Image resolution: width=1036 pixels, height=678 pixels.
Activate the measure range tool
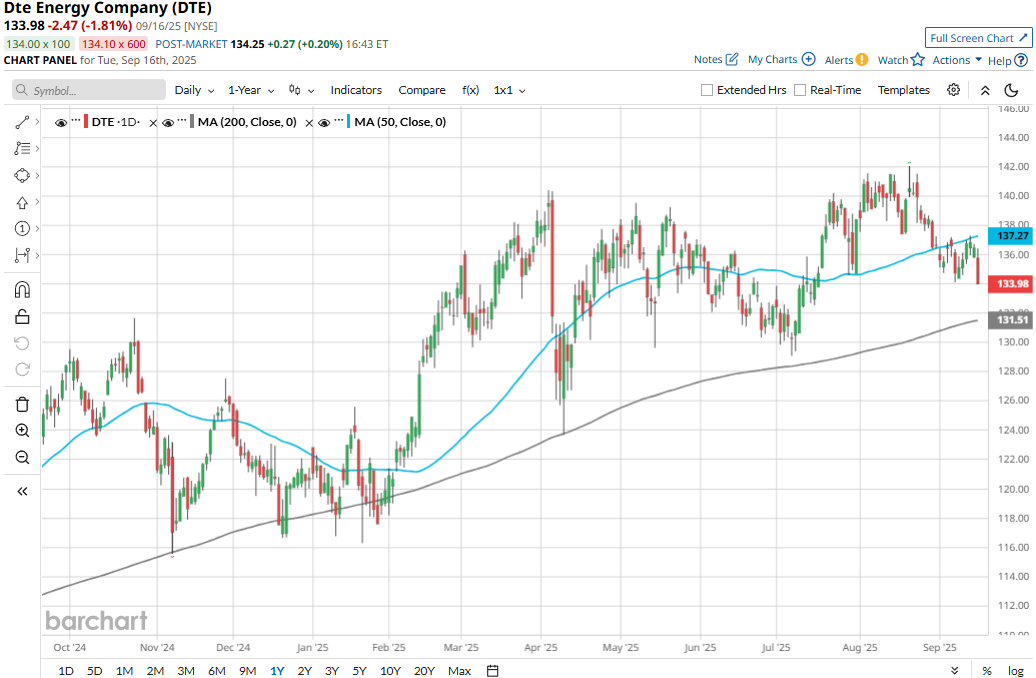[x=22, y=255]
